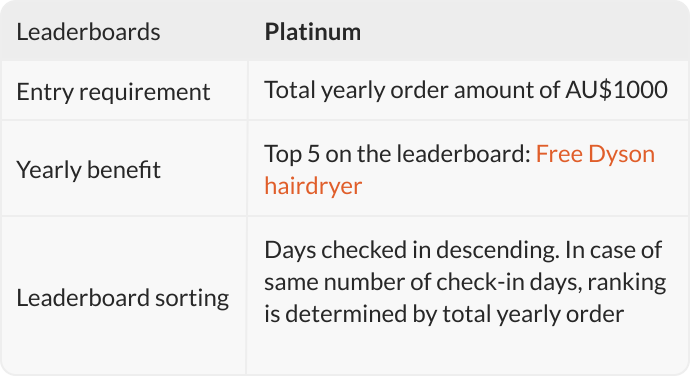Click the word "requirement" in the row label
This screenshot has height=376, width=690.
click(145, 93)
